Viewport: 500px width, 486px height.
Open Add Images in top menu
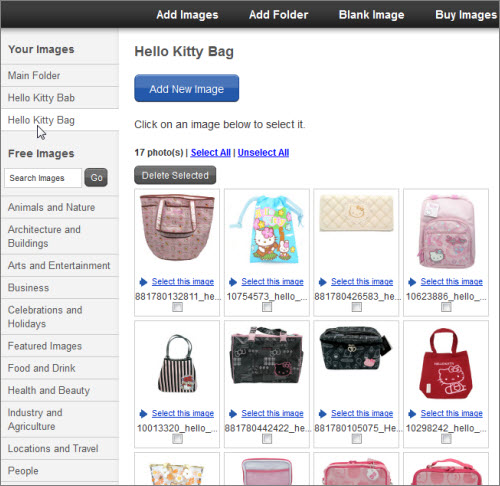tap(187, 15)
